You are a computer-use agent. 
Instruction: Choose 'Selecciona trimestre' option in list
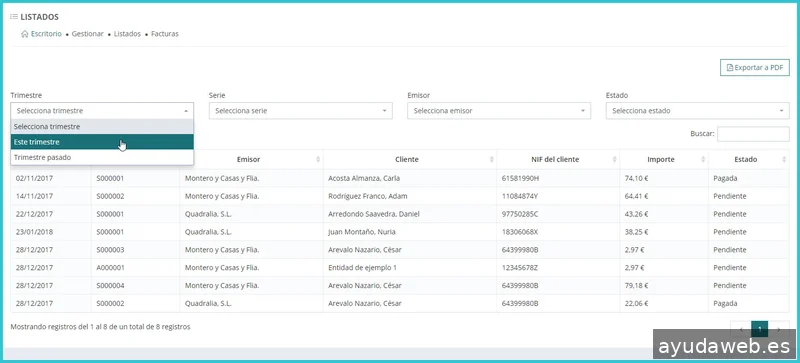click(x=102, y=127)
